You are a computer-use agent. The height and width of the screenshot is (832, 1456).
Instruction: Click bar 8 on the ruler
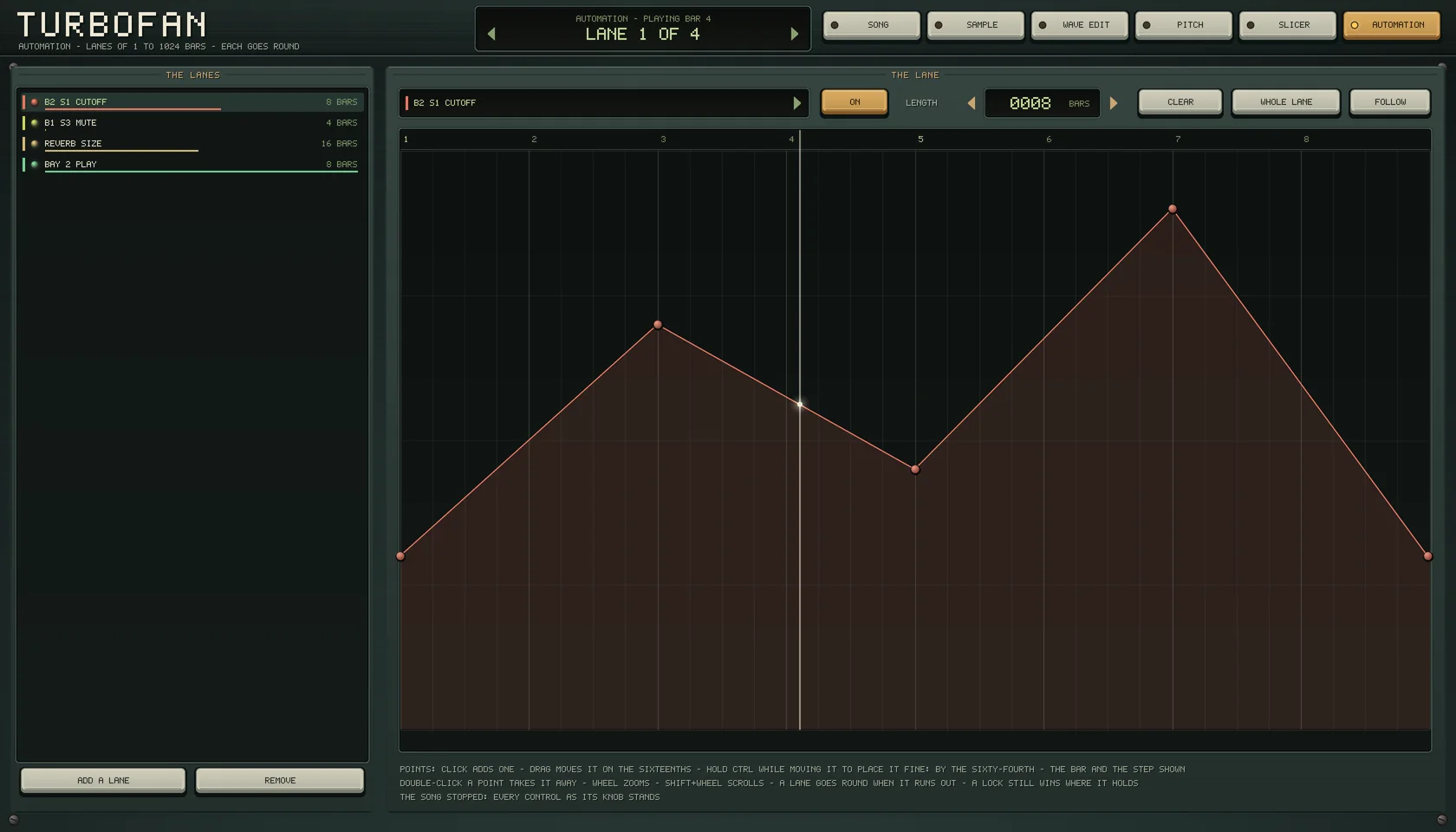pyautogui.click(x=1306, y=140)
